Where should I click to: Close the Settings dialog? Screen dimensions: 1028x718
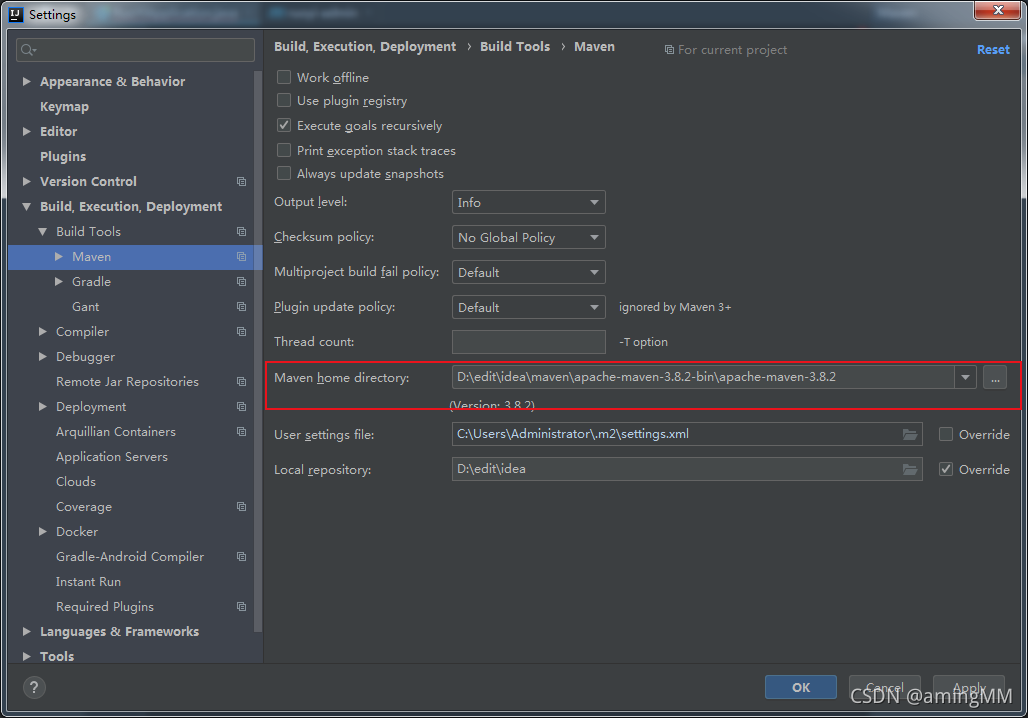998,10
